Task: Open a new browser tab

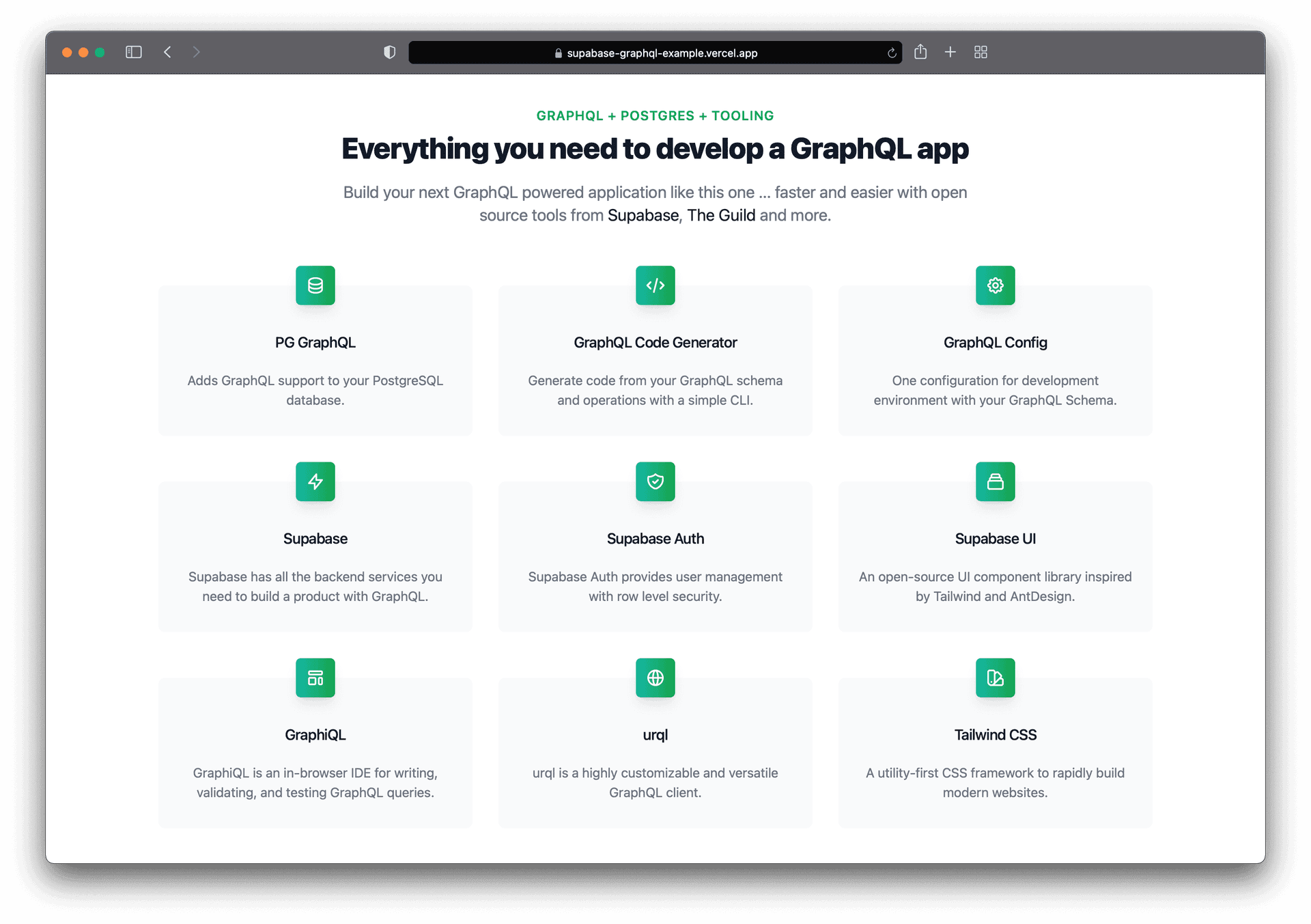Action: click(950, 52)
